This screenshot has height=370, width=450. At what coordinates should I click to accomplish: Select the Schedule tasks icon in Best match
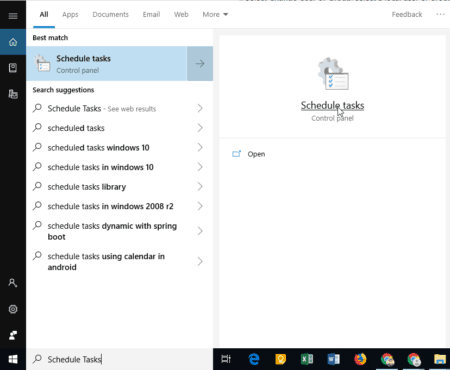point(42,64)
